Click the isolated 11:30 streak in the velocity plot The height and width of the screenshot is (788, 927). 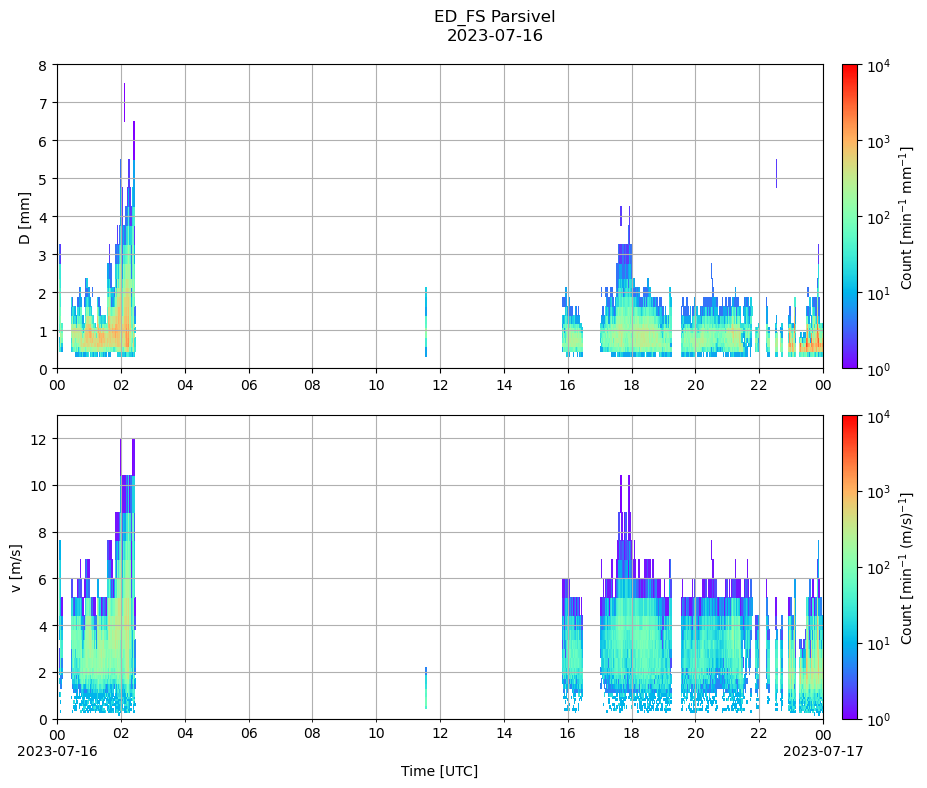[426, 688]
